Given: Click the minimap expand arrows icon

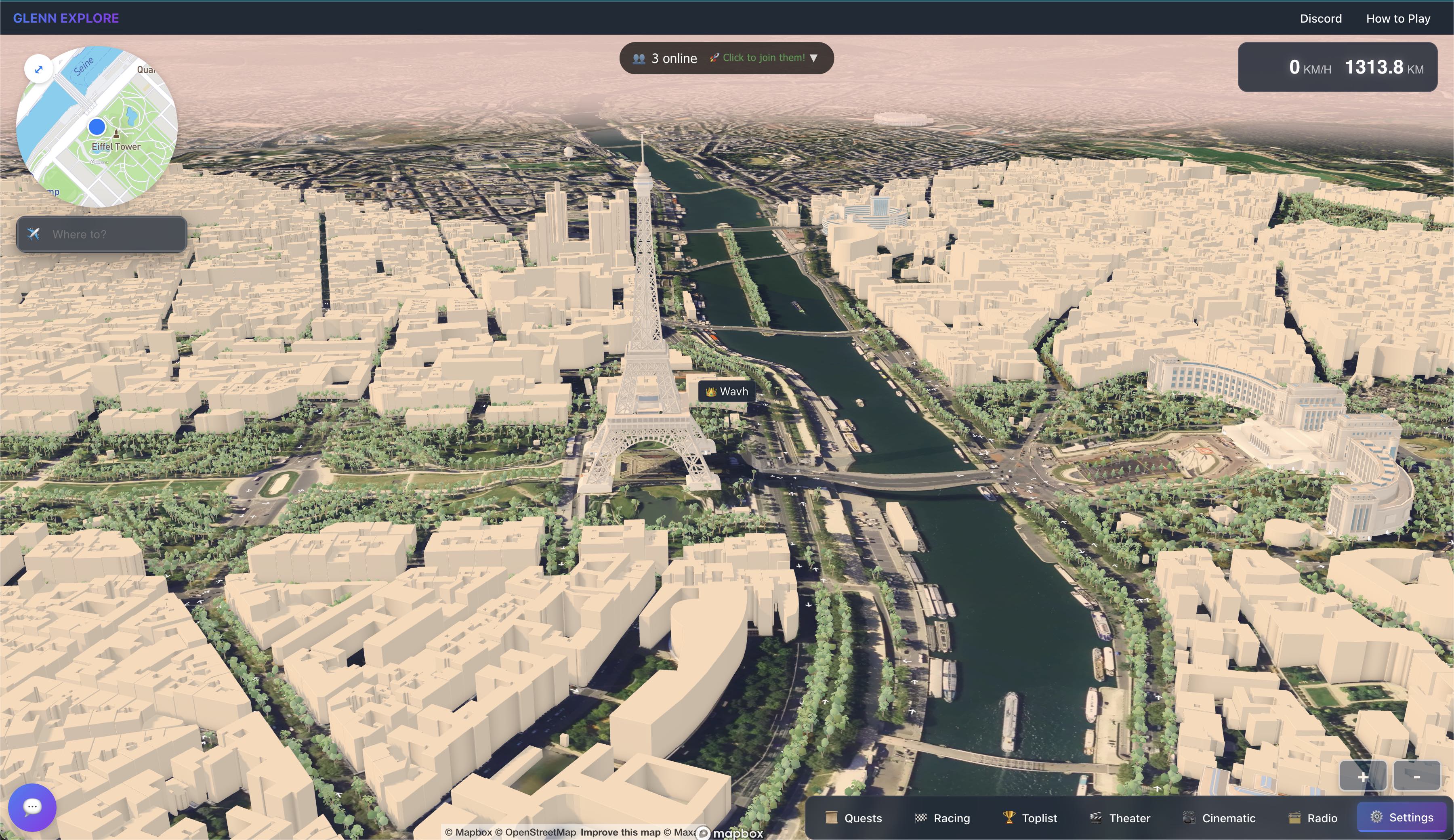Looking at the screenshot, I should coord(39,69).
